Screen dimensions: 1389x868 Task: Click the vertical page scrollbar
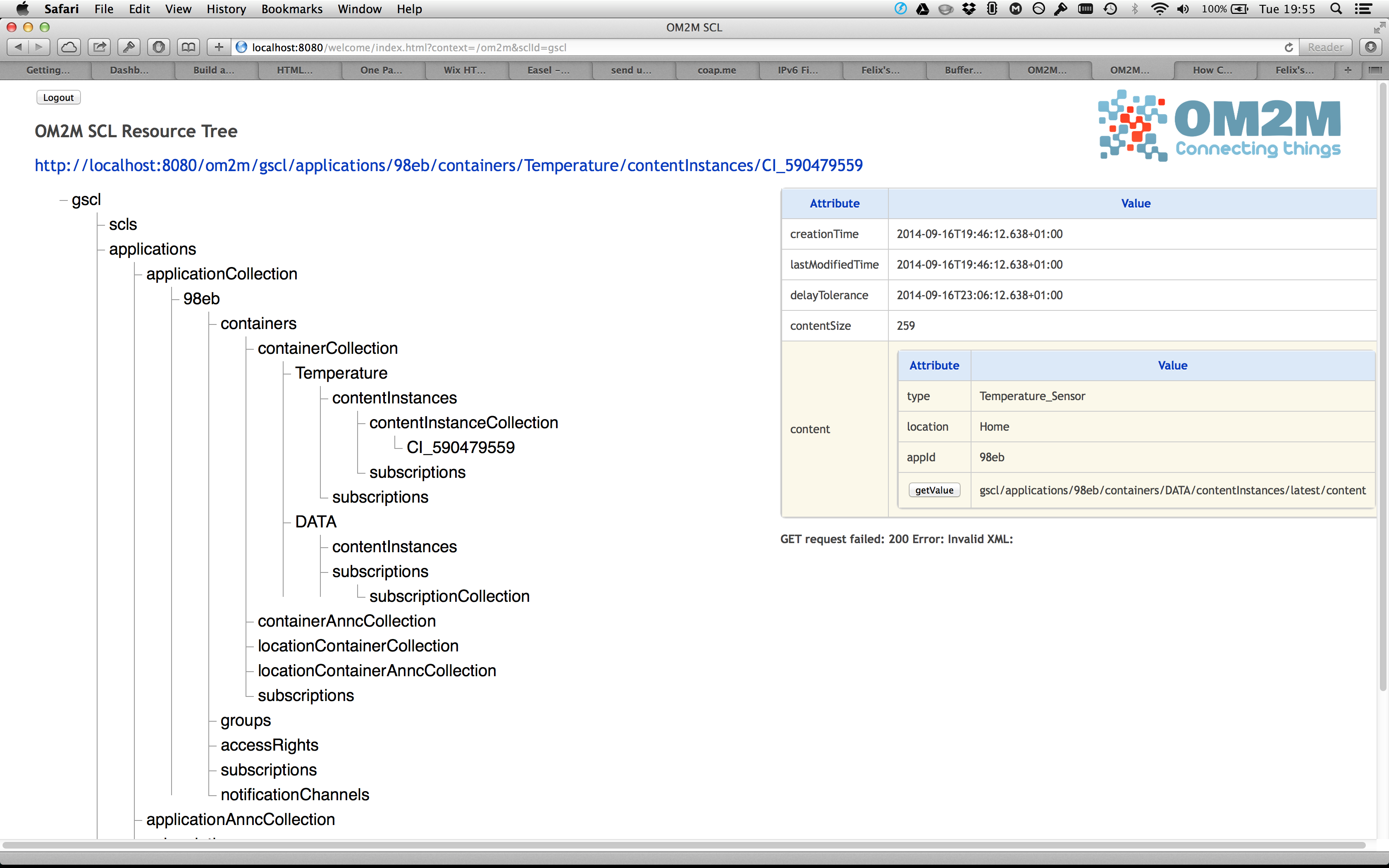[1383, 388]
